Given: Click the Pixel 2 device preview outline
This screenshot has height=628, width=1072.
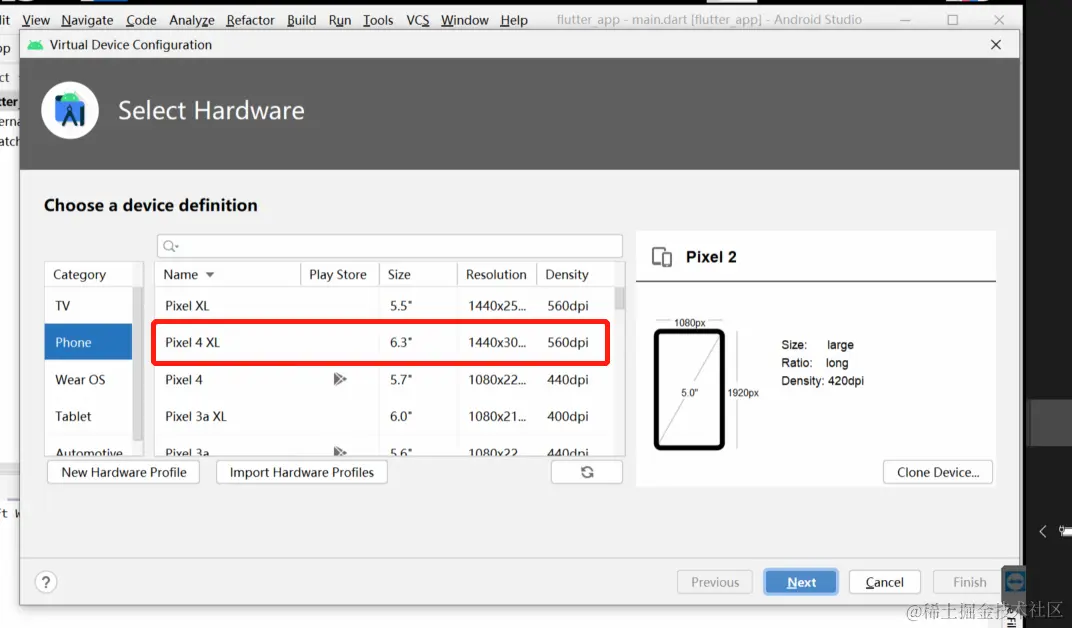Looking at the screenshot, I should 689,390.
